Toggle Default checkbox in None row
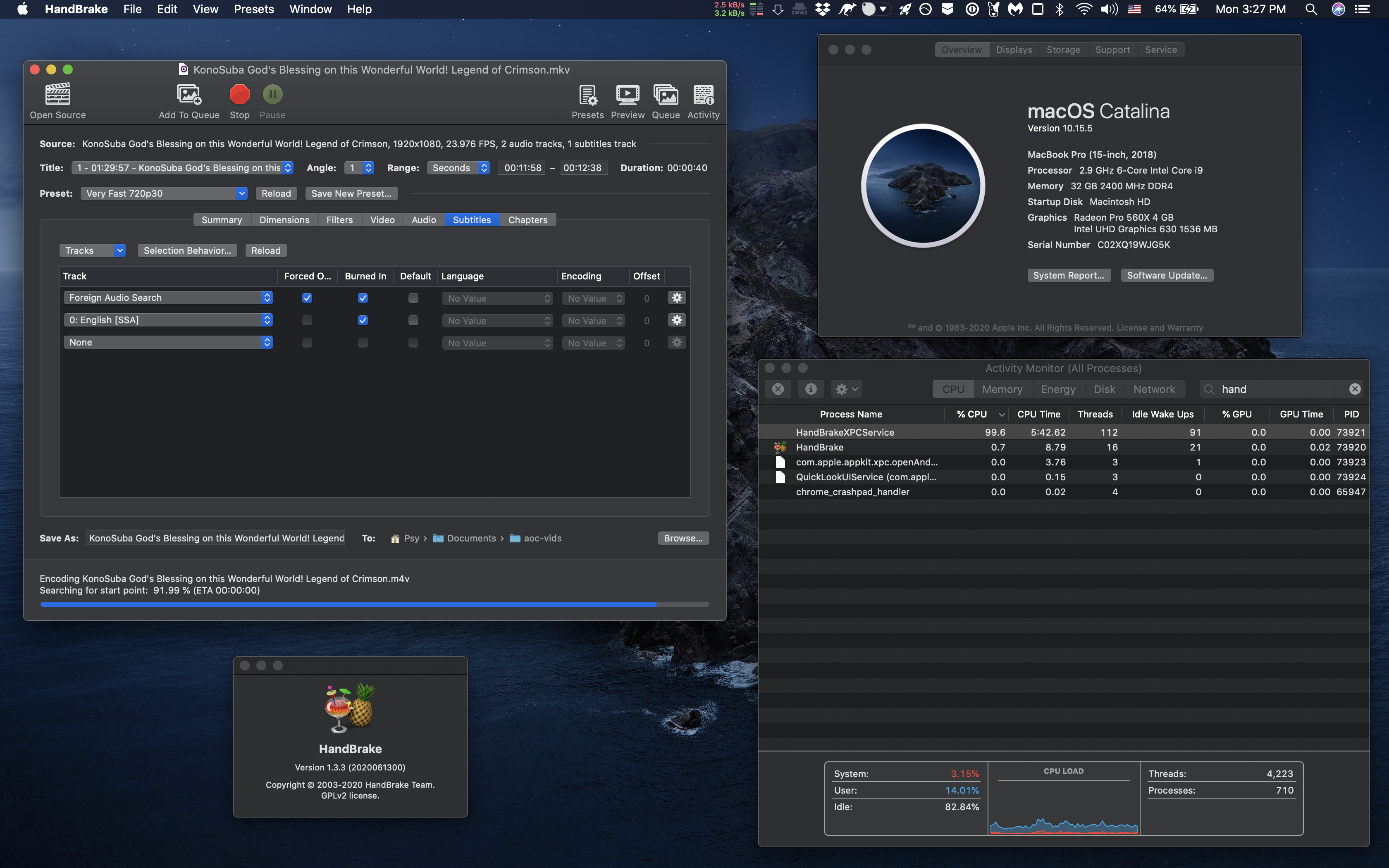 coord(413,343)
